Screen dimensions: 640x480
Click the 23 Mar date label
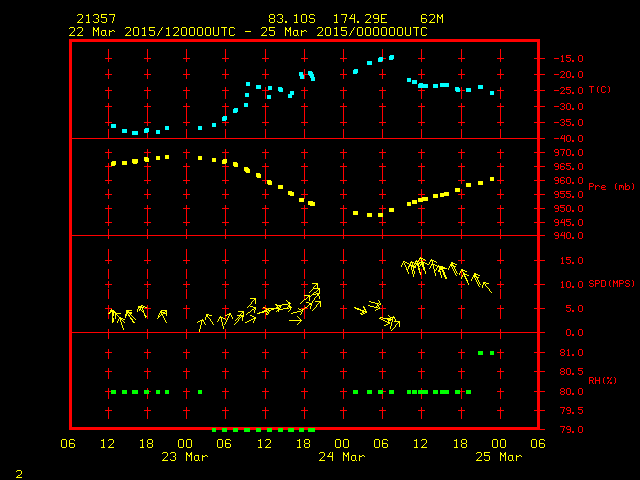[185, 456]
